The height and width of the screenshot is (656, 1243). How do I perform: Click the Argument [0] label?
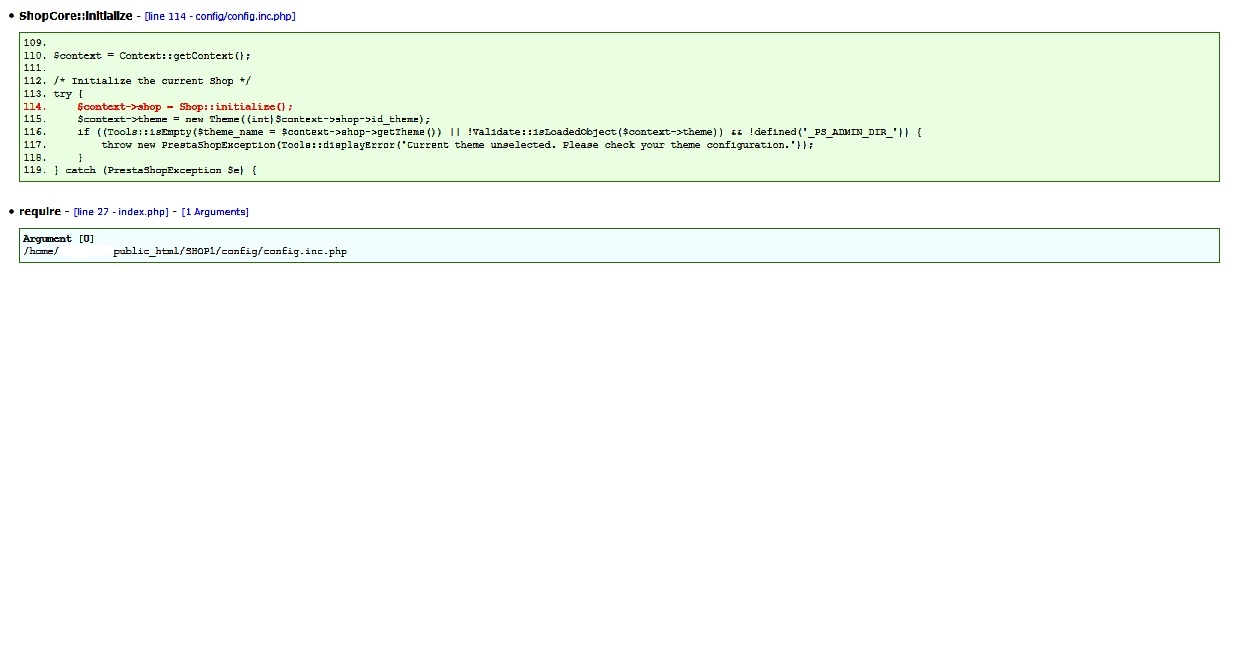click(59, 239)
